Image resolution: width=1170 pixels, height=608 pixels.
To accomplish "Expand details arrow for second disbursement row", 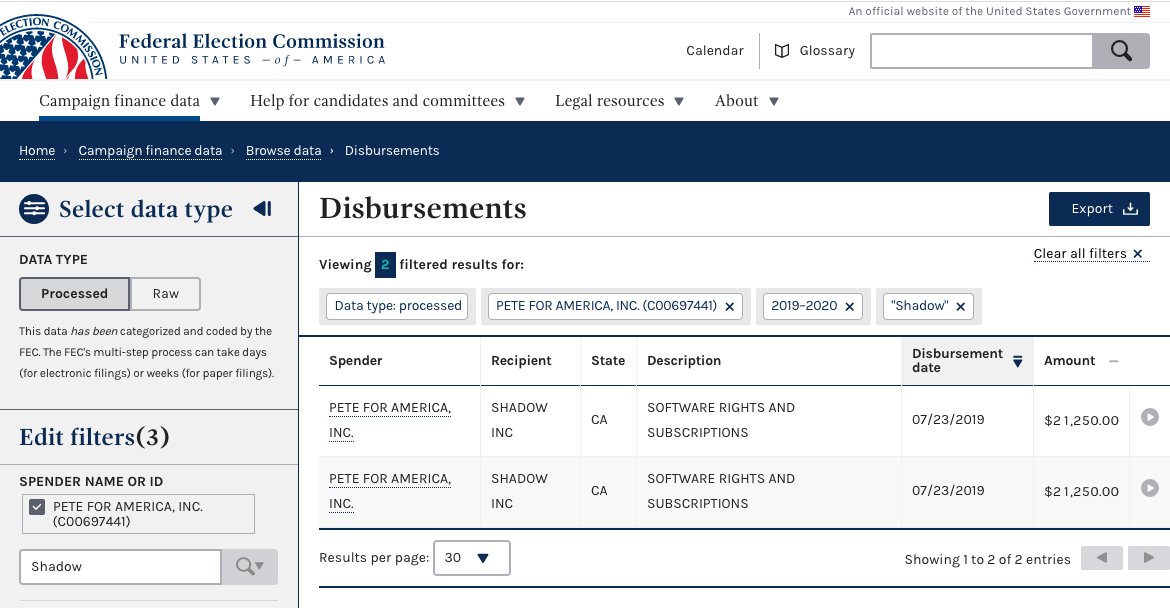I will click(1149, 488).
